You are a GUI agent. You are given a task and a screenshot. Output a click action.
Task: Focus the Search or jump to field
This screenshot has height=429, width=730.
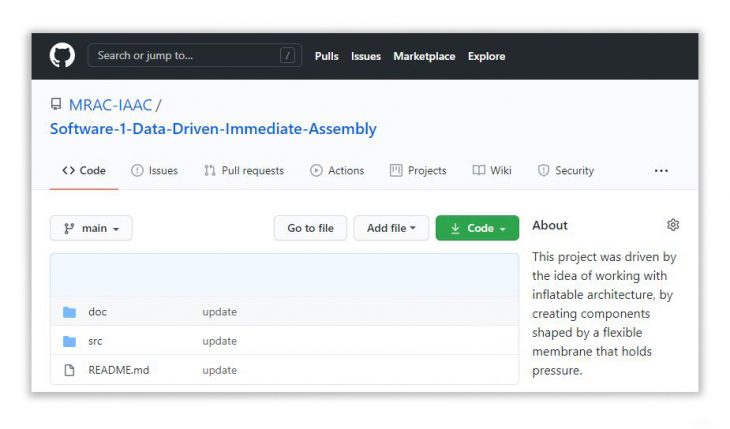pos(180,56)
